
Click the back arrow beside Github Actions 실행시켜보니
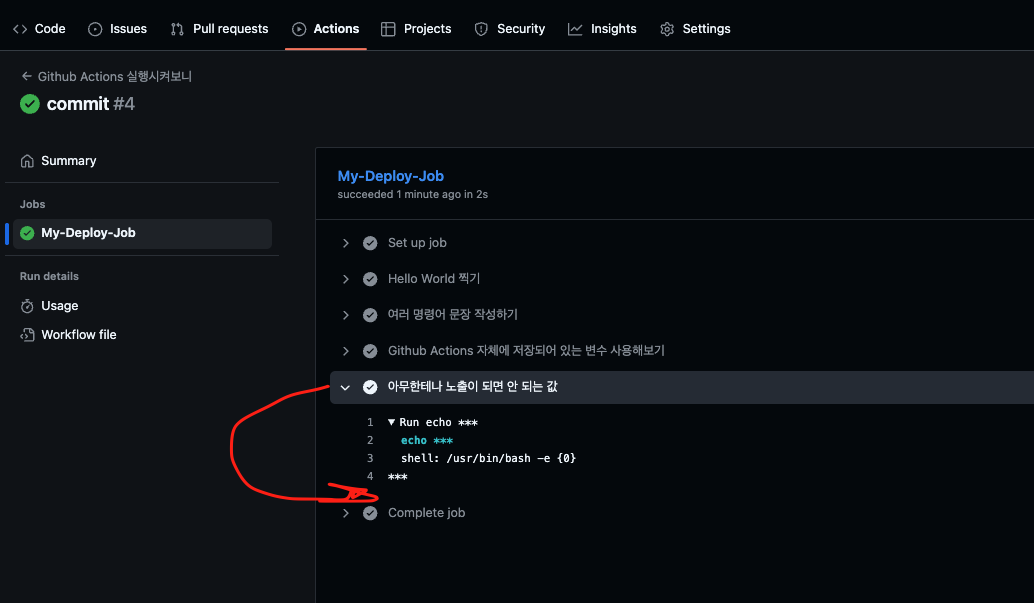pyautogui.click(x=26, y=76)
